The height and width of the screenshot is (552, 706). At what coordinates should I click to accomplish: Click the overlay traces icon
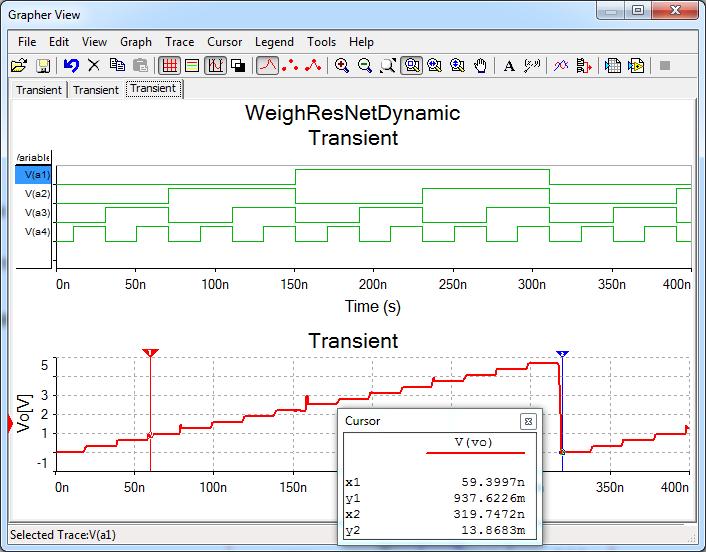tap(561, 66)
